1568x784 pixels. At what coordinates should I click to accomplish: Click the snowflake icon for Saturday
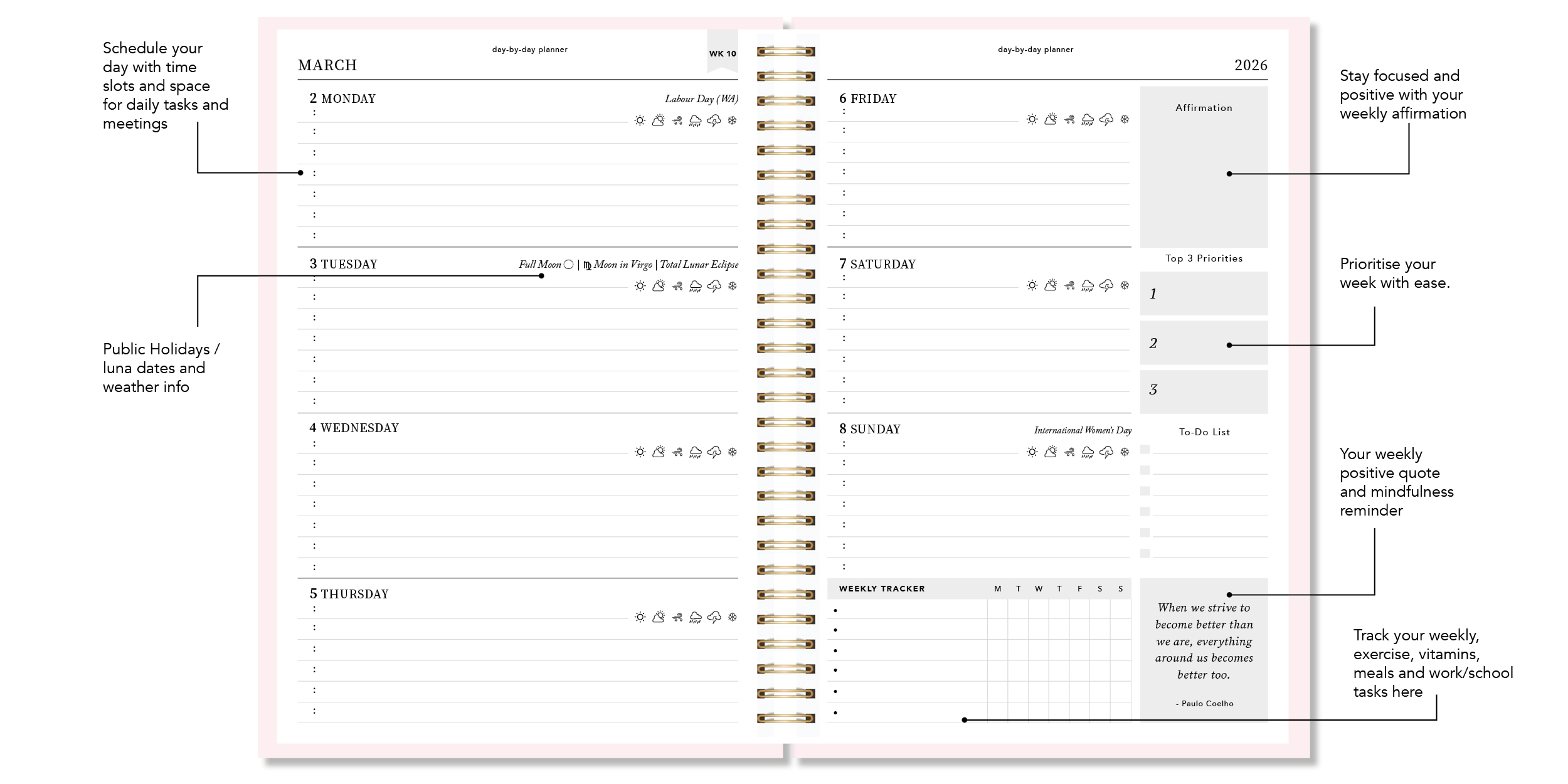pos(1125,285)
